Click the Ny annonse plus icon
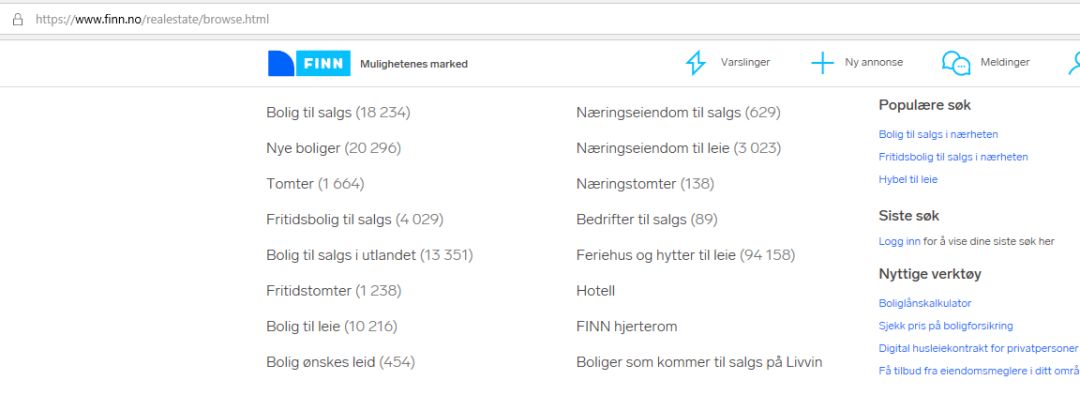Viewport: 1080px width, 411px height. [822, 63]
